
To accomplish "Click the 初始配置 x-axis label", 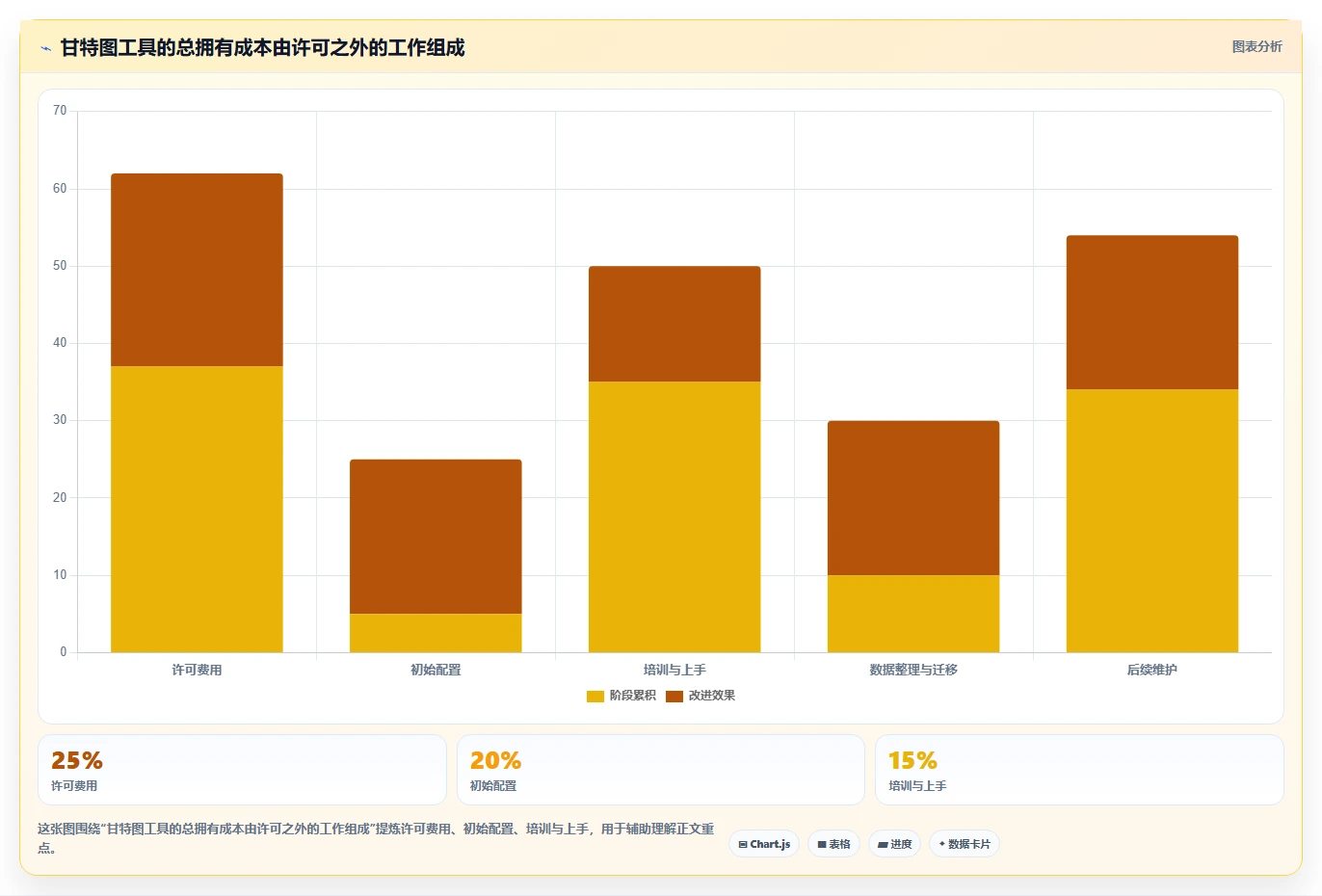I will [x=436, y=670].
